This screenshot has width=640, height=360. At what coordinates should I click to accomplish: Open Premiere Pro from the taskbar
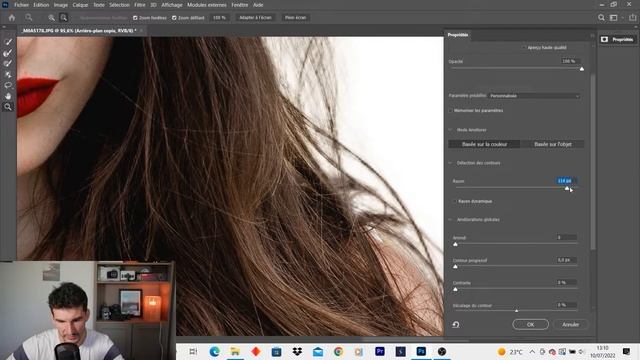380,351
